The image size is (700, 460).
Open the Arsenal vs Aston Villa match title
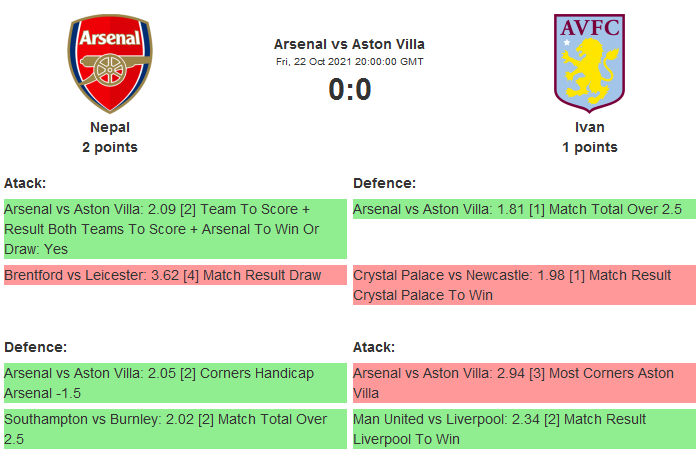point(349,44)
